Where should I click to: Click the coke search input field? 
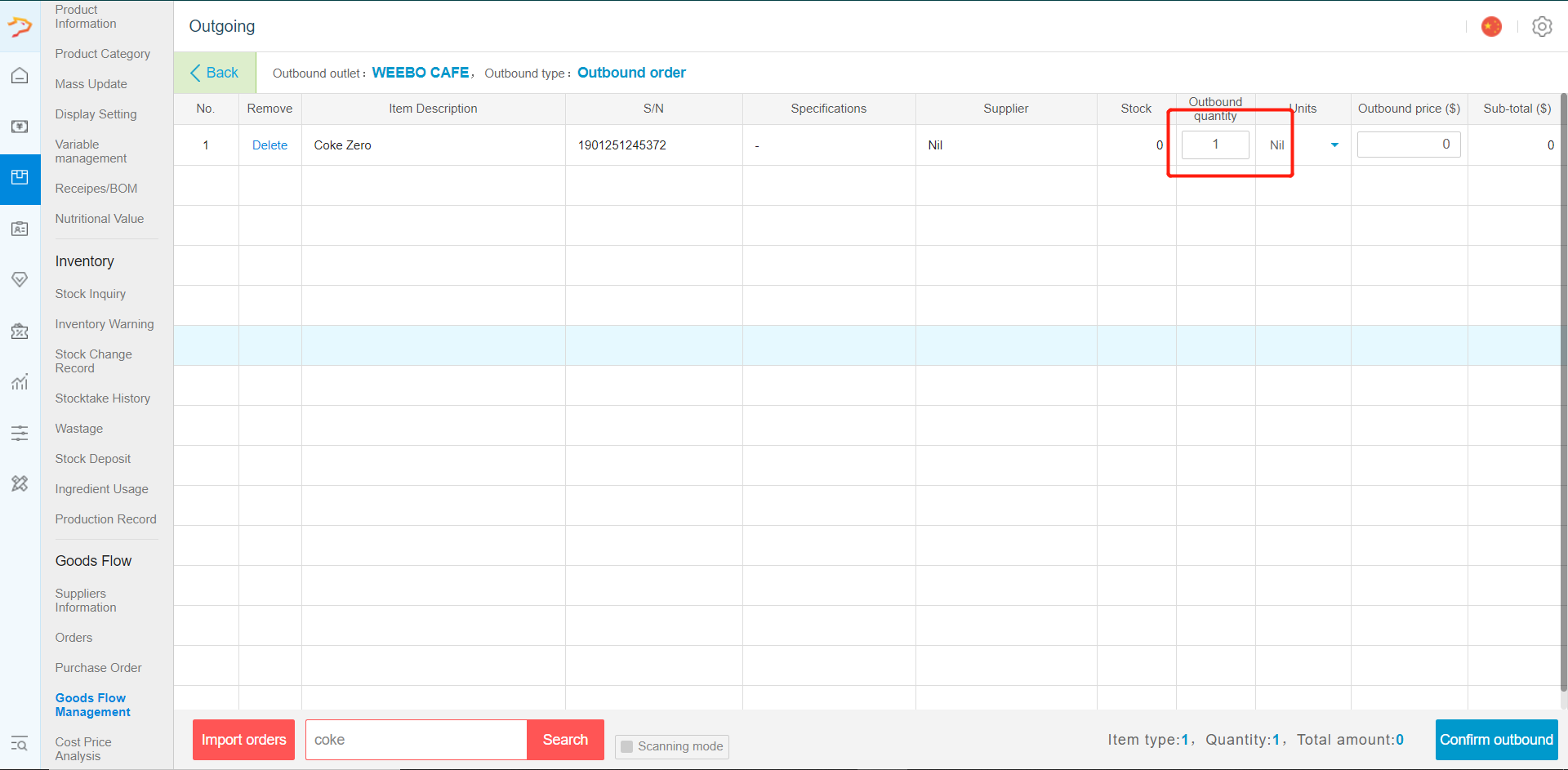tap(416, 740)
